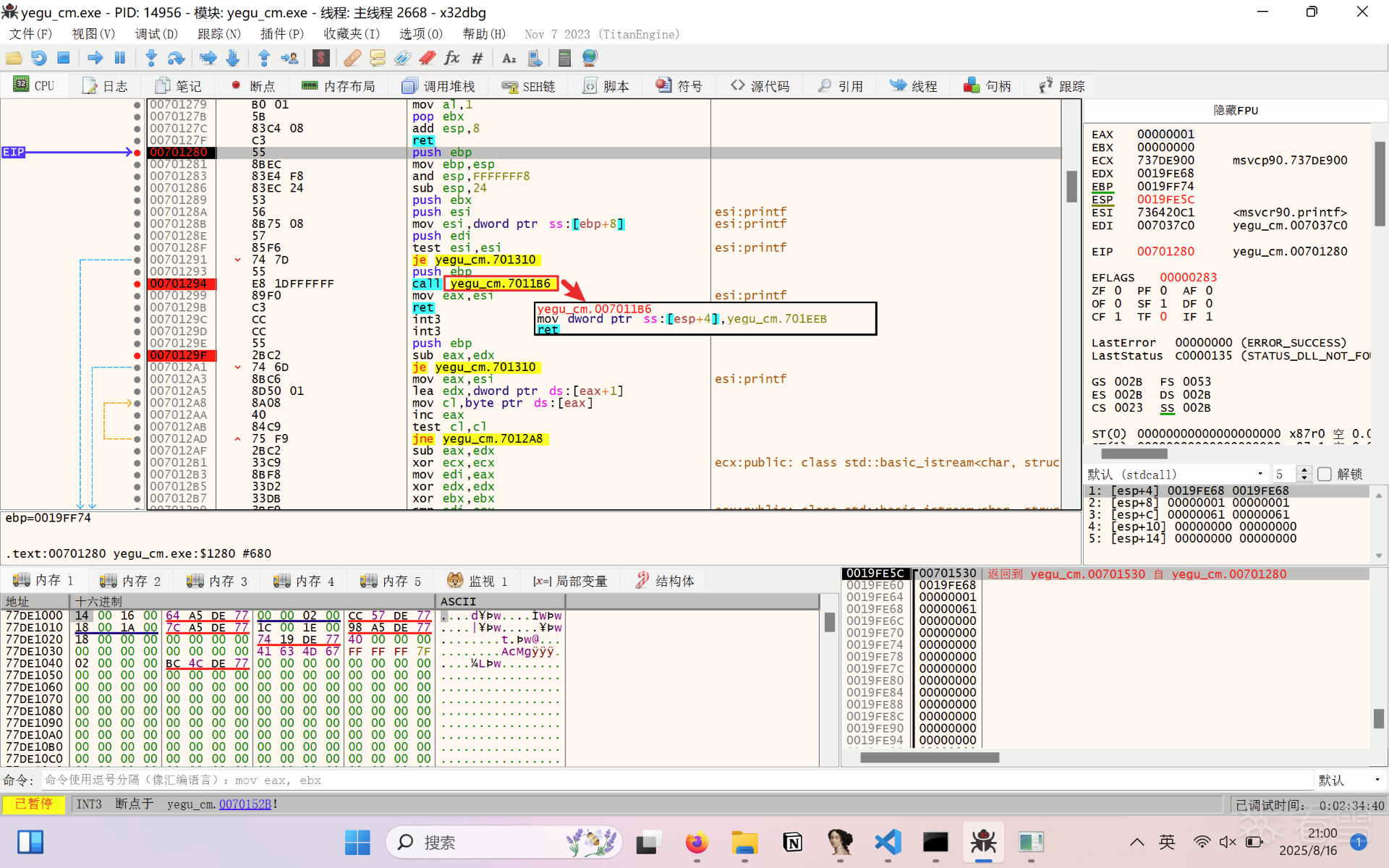Click the 隐藏FPU button
Screen dimensions: 1389x868
click(x=1235, y=110)
